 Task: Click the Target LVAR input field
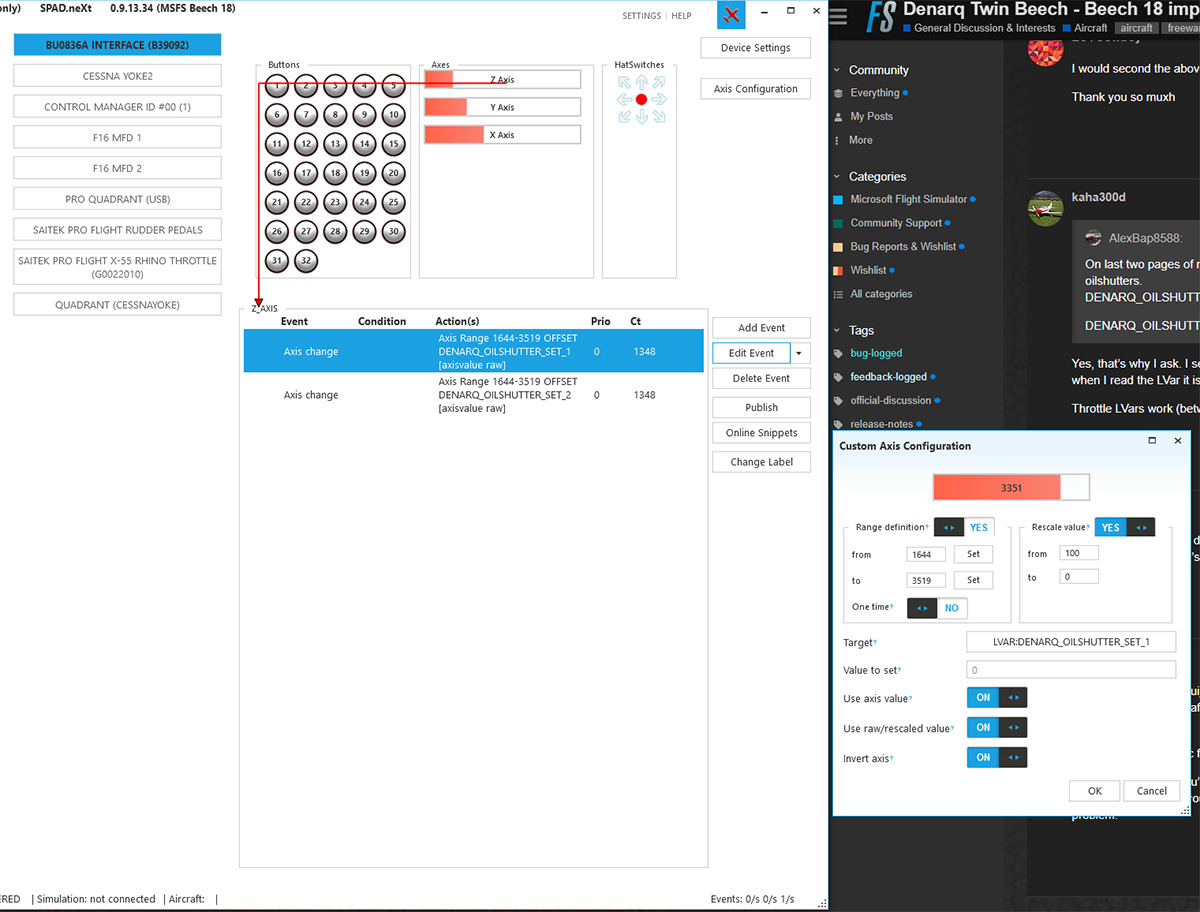1071,642
